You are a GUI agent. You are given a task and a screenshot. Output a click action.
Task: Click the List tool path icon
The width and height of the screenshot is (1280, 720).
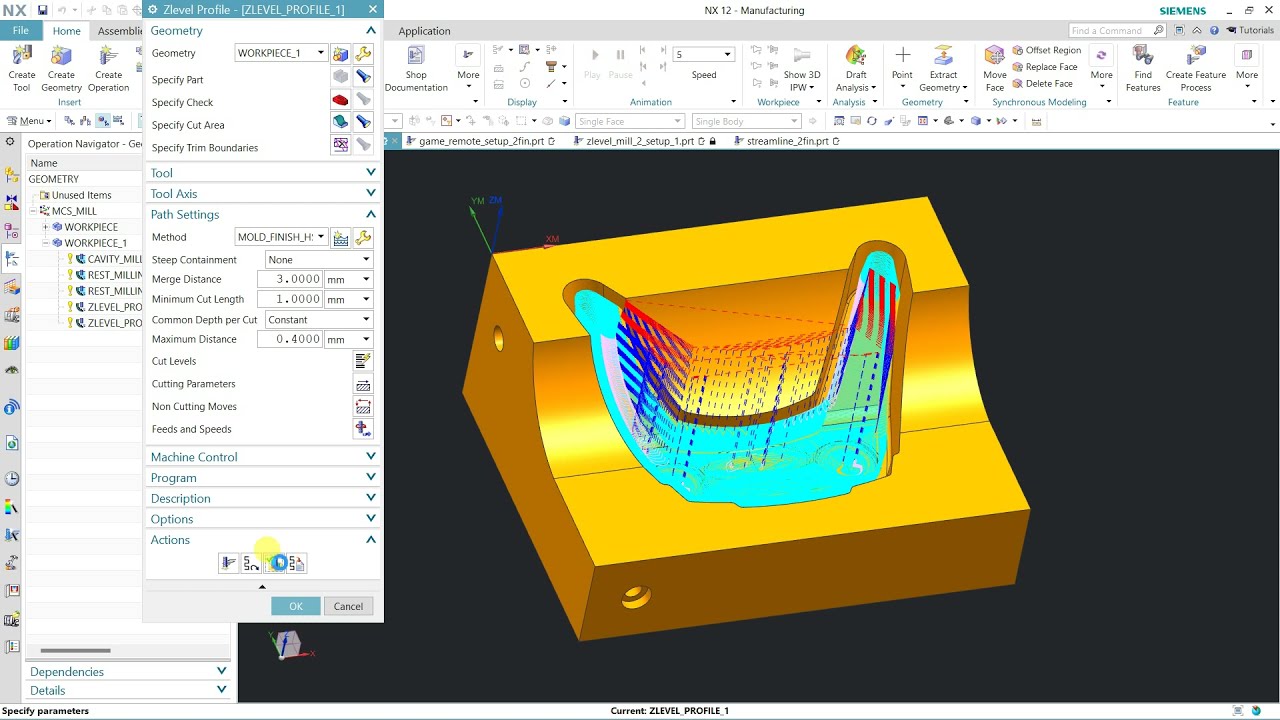click(297, 563)
